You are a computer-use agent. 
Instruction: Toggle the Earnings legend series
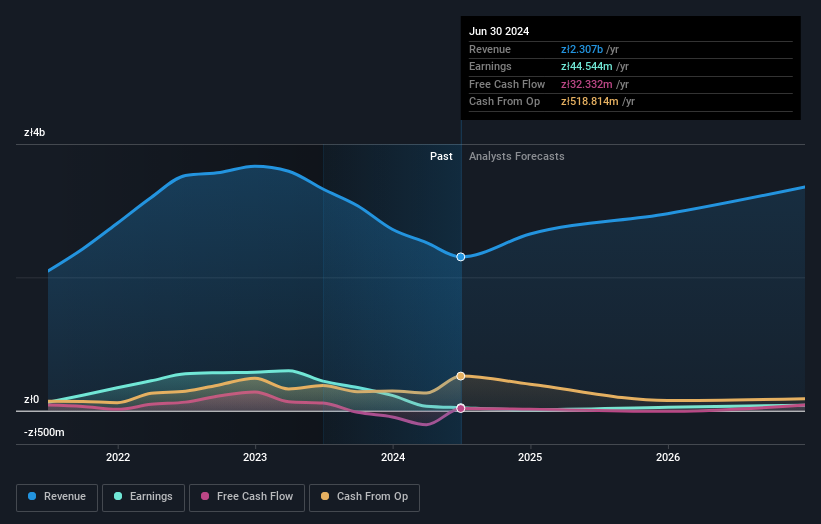(x=143, y=497)
